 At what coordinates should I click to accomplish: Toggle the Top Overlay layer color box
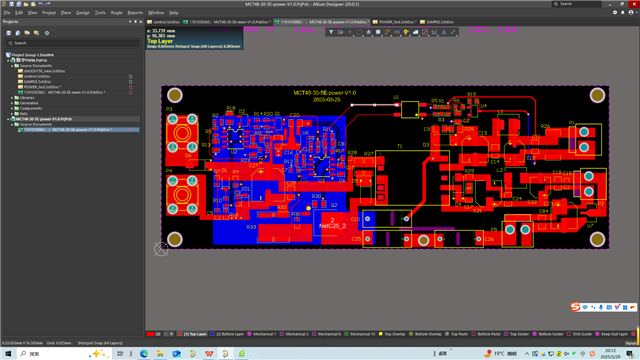(x=380, y=334)
